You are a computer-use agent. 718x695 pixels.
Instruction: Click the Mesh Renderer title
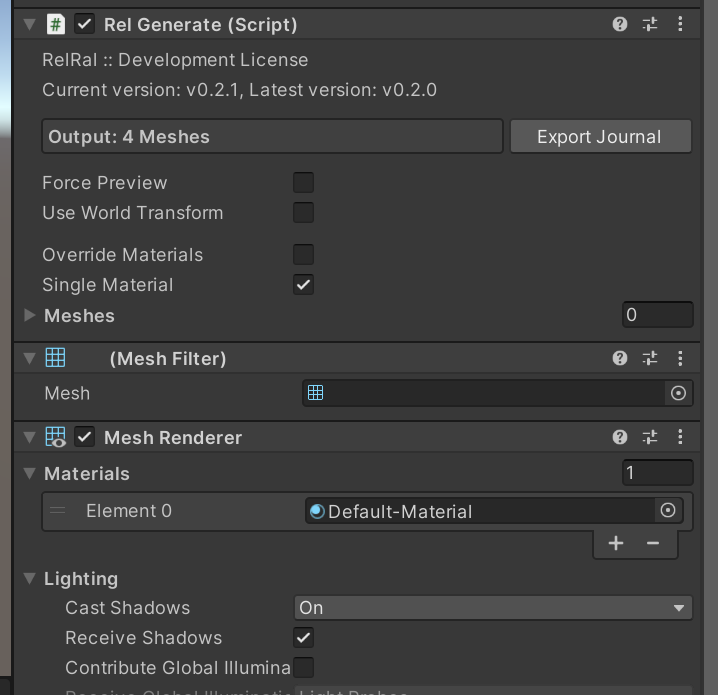pos(173,438)
